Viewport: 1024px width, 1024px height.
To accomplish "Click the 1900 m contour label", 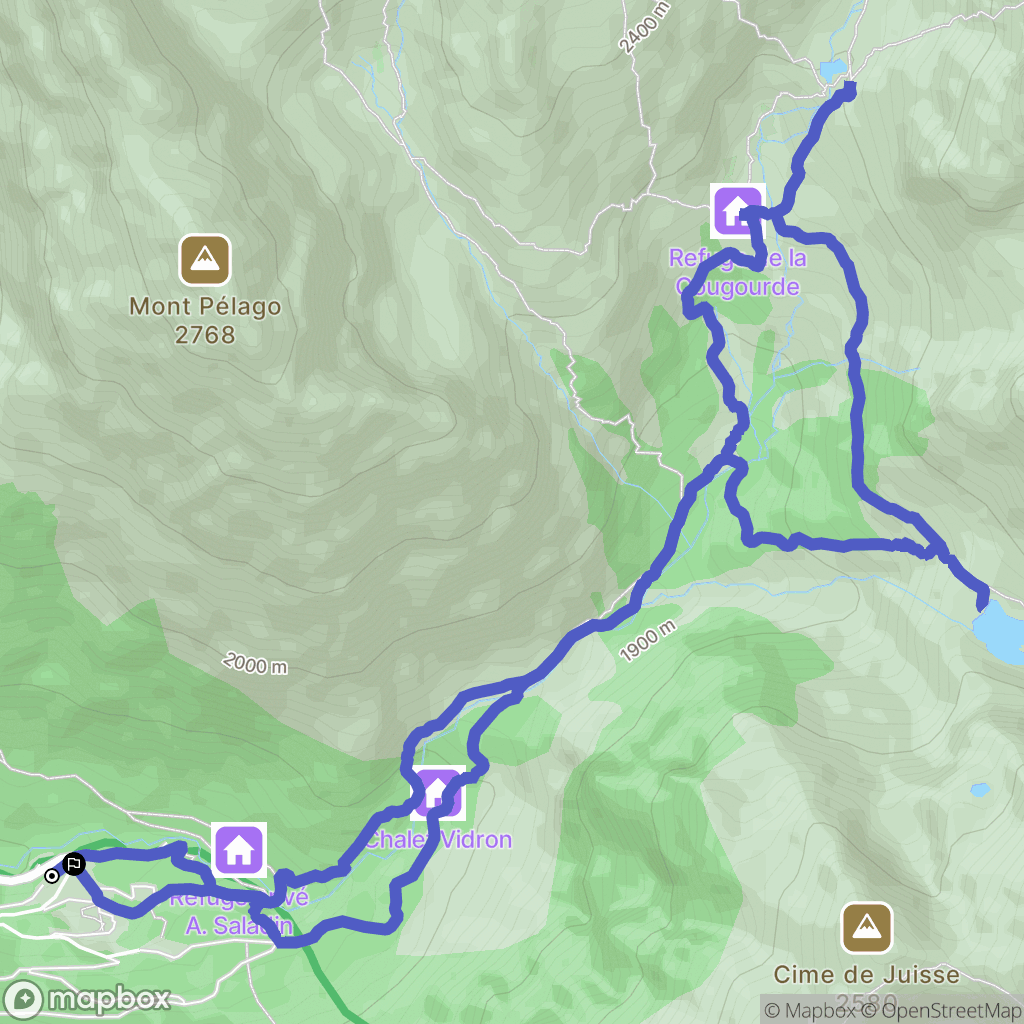I will 647,641.
